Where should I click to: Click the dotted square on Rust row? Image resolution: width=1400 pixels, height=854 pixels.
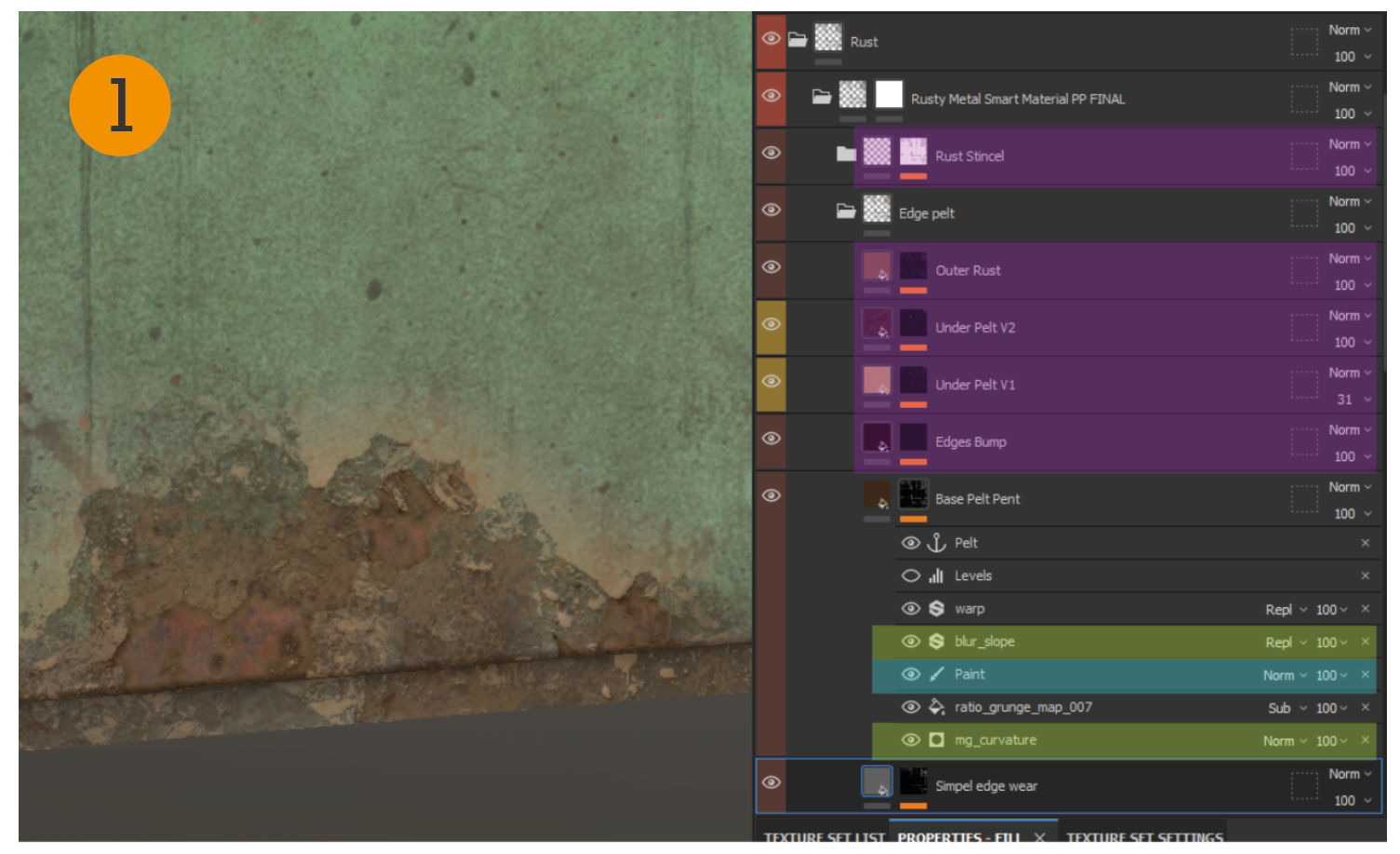point(1304,42)
